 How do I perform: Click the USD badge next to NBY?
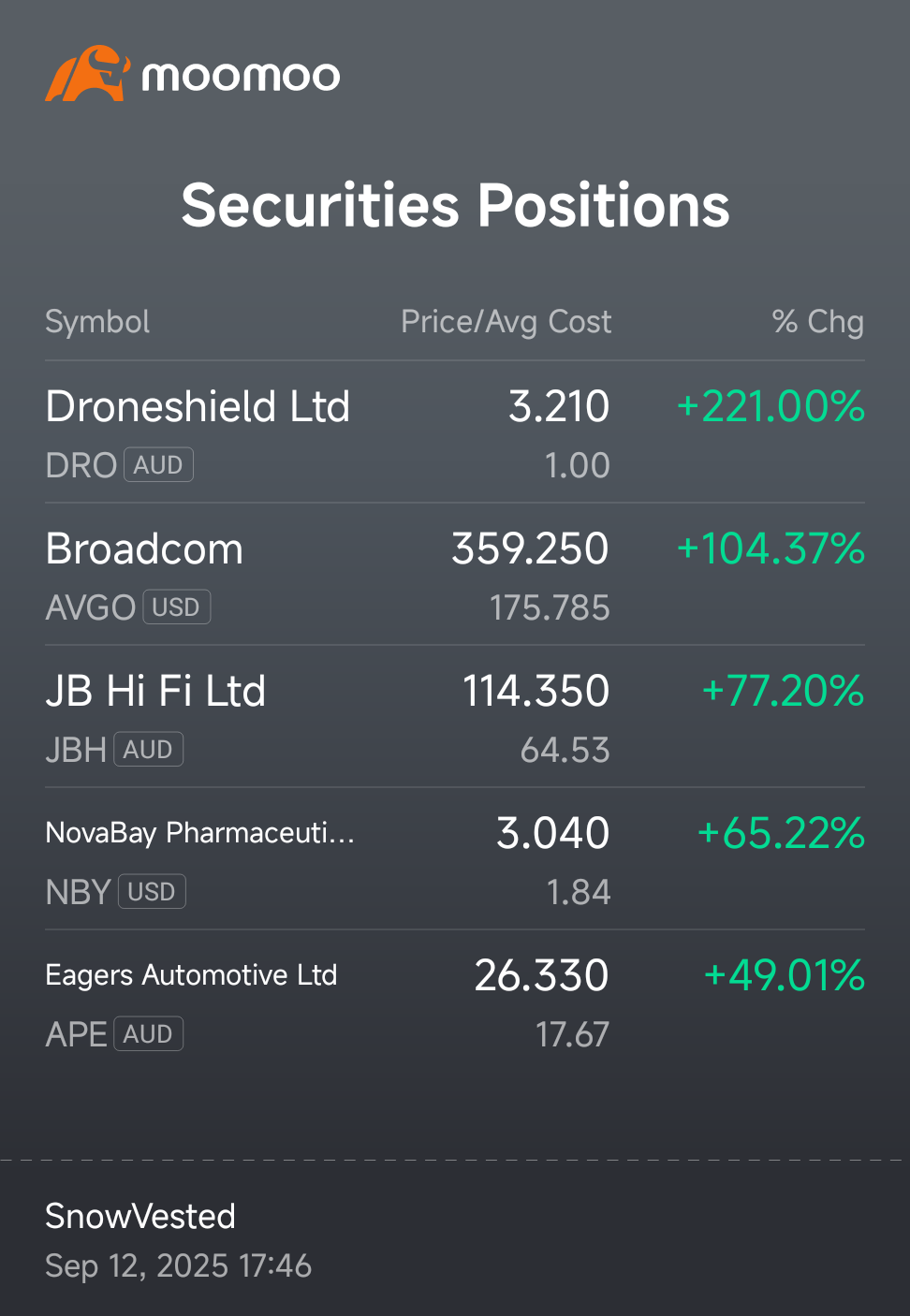[152, 892]
